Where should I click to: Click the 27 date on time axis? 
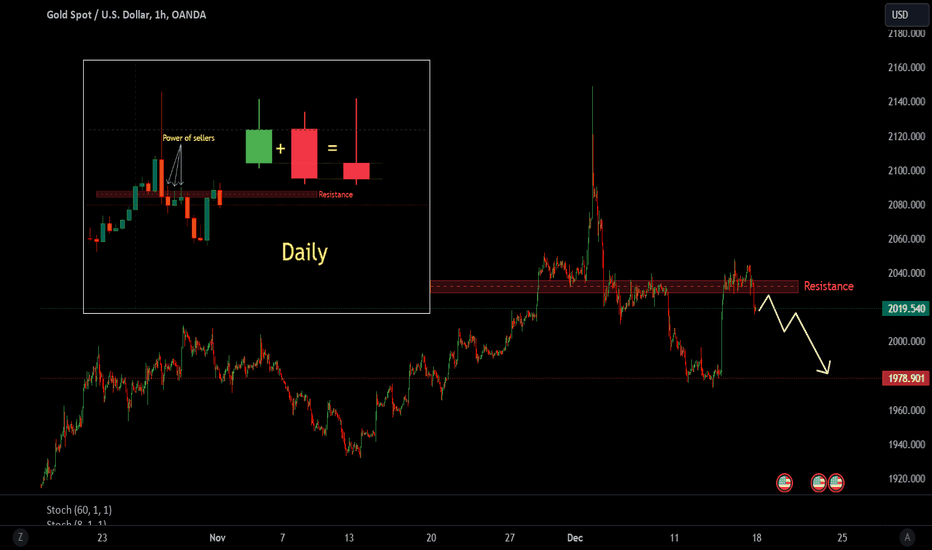509,538
